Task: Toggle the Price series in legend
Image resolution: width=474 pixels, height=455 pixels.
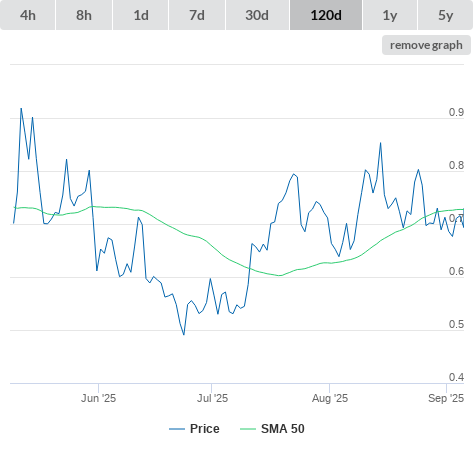Action: tap(194, 429)
